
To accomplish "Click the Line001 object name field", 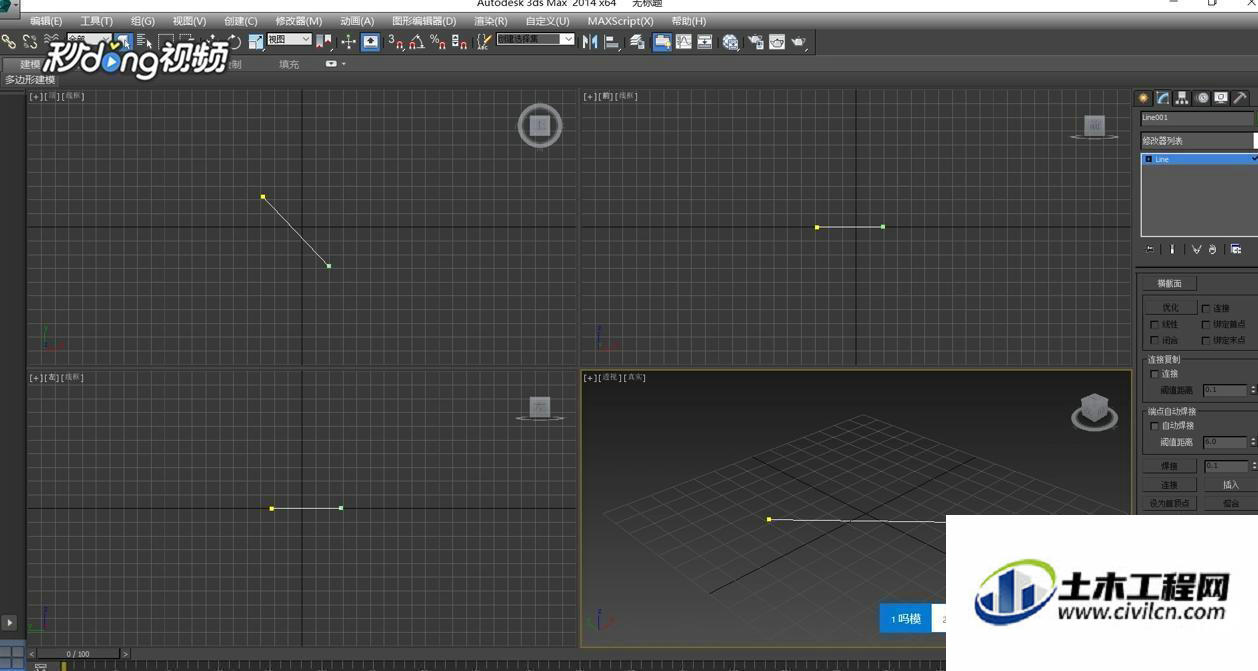I will (1196, 118).
